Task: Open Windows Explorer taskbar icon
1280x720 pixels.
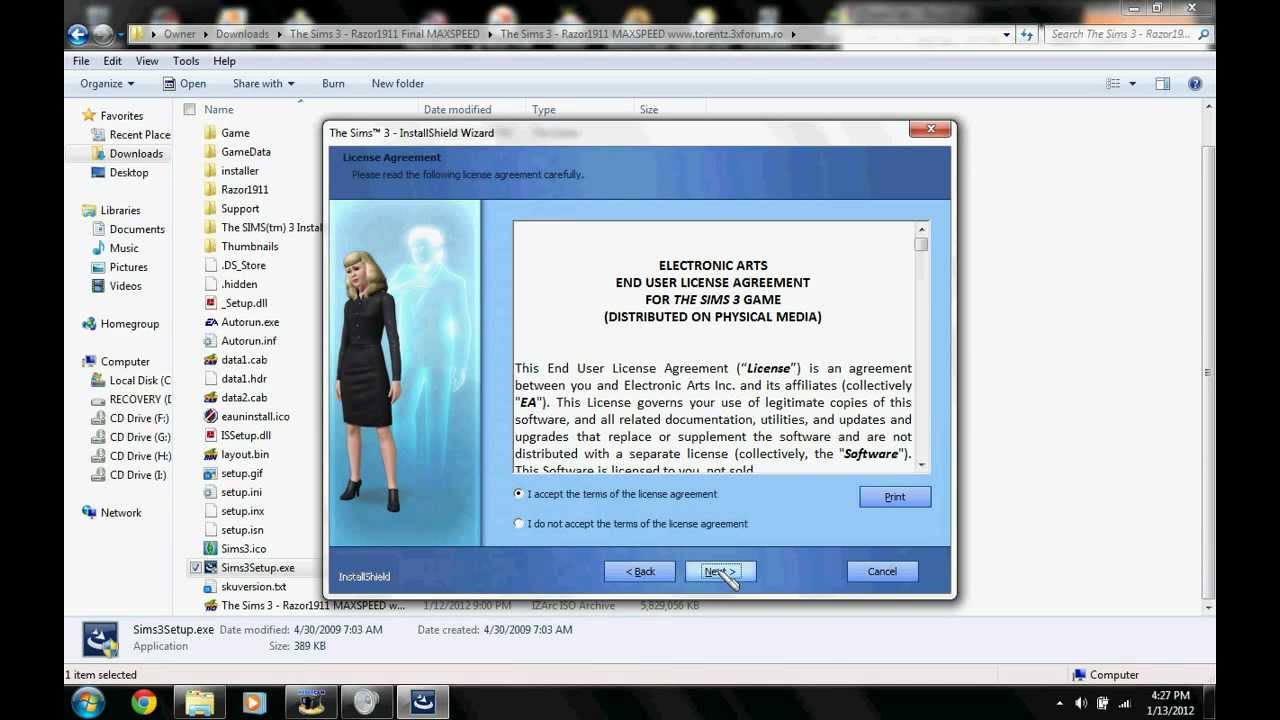Action: [200, 702]
